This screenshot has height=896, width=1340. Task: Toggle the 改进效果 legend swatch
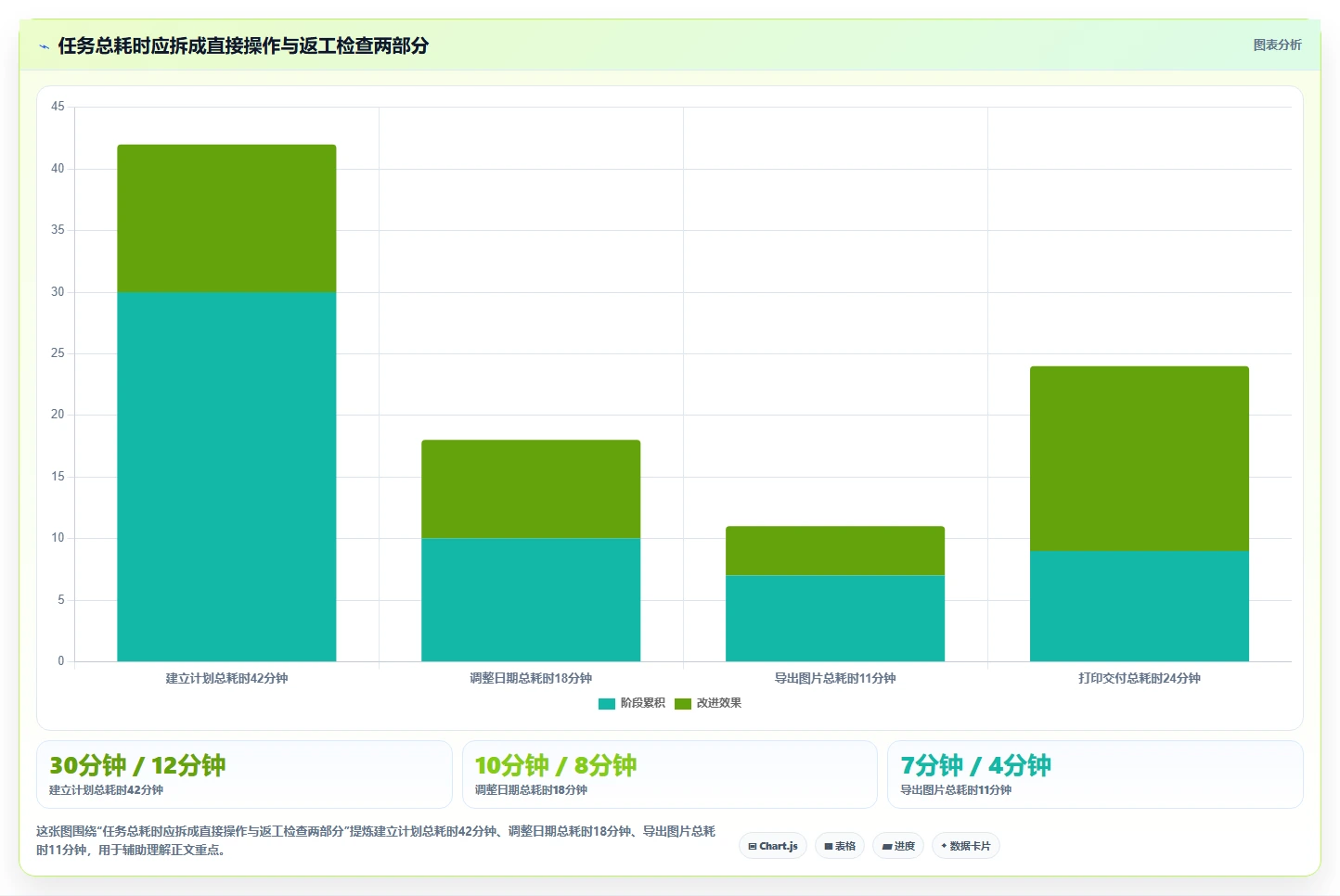click(x=683, y=703)
